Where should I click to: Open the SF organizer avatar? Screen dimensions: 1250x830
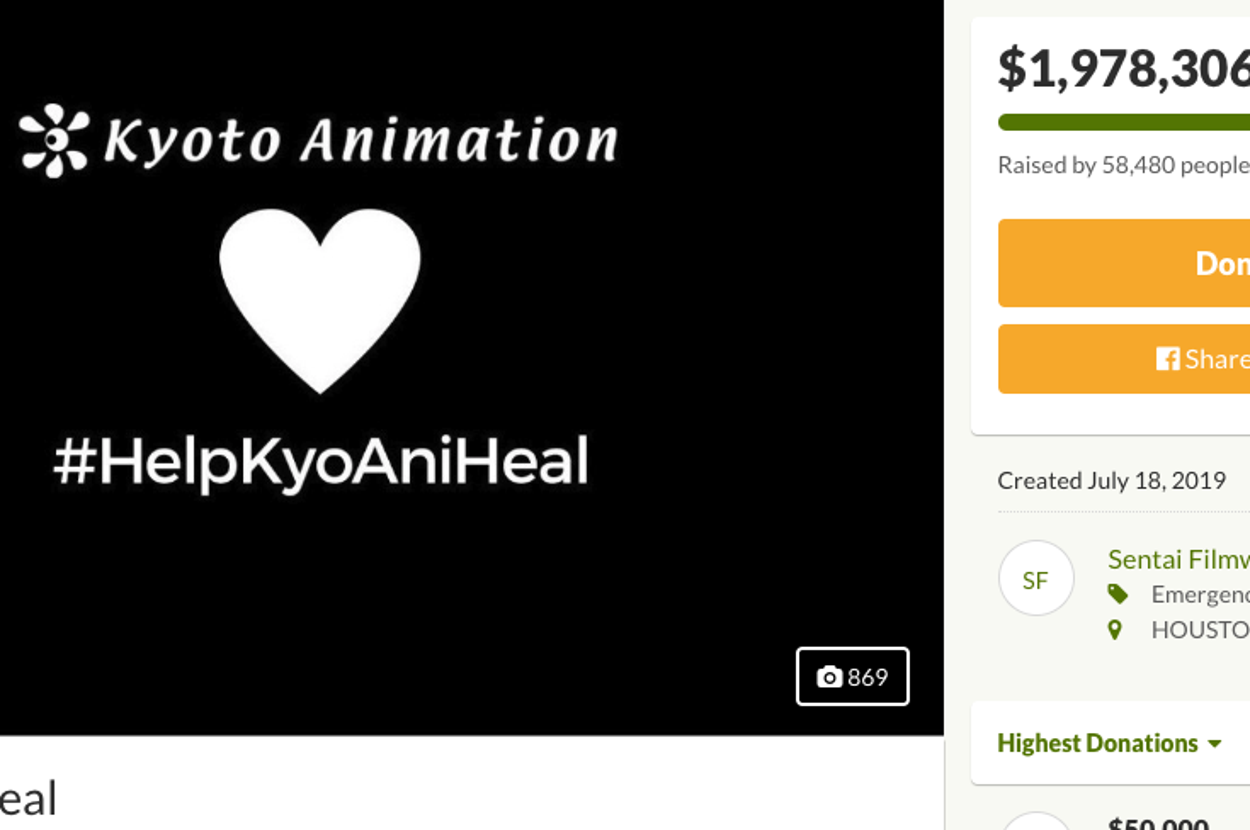click(1036, 579)
